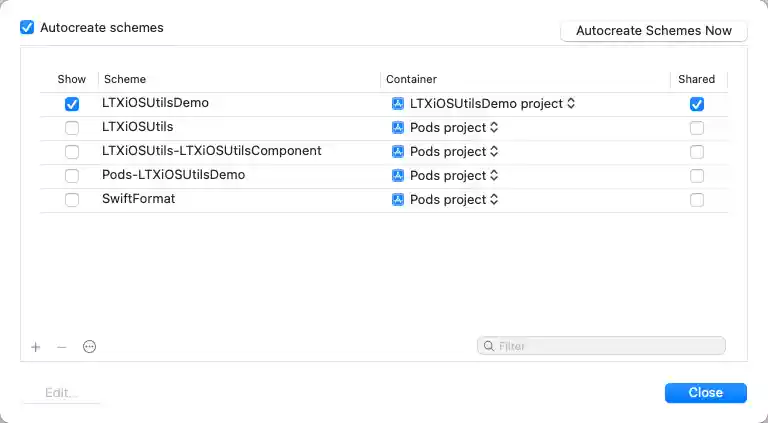
Task: Check Show for the LTXiOSUtils scheme
Action: coord(72,128)
